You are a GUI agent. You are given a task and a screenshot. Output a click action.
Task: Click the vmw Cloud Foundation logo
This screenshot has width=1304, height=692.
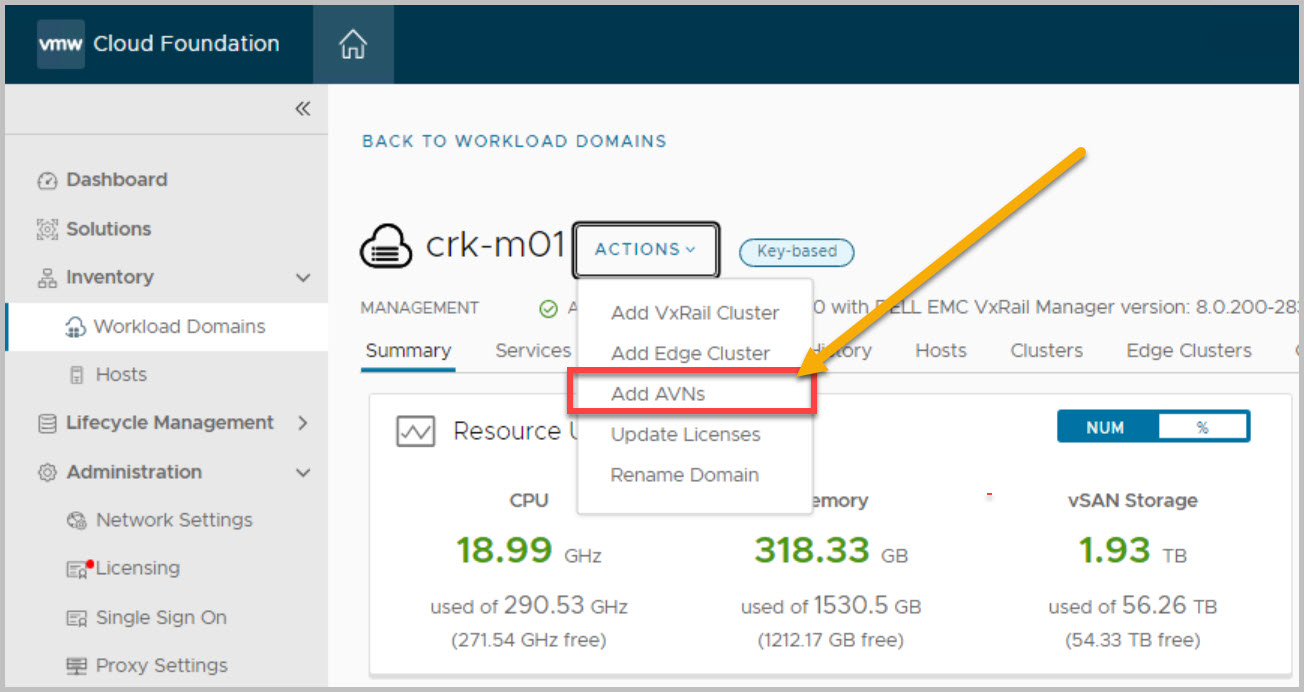[159, 44]
